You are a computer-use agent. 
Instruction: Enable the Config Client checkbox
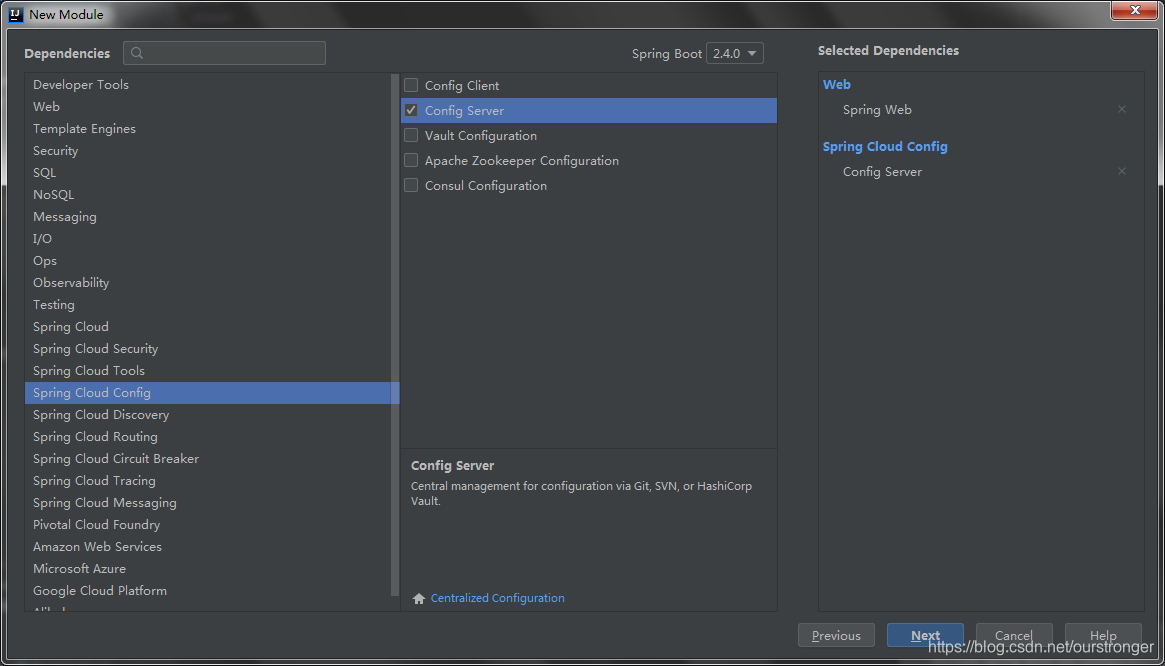point(411,85)
